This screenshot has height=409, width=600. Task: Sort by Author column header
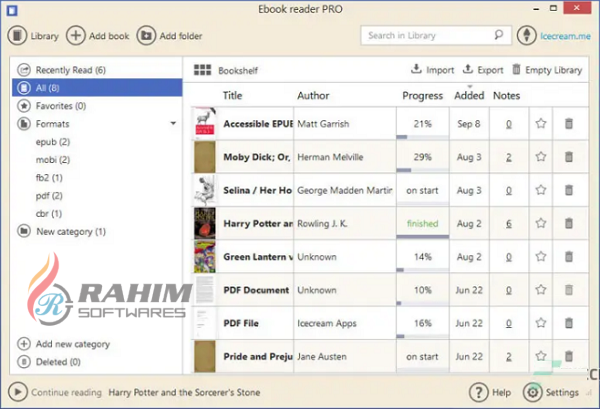coord(313,95)
